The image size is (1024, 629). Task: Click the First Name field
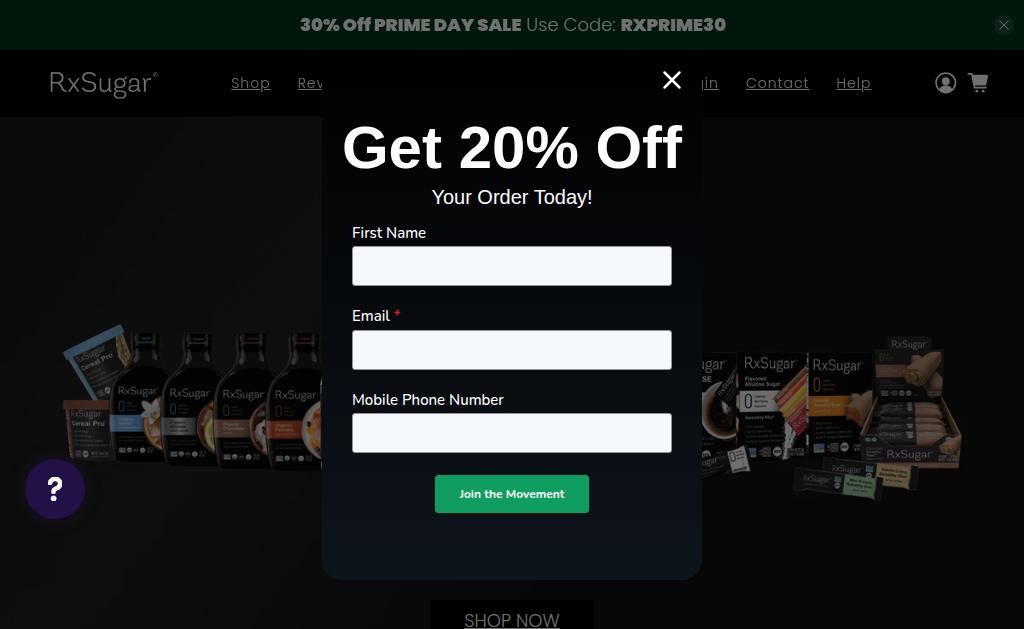(512, 266)
